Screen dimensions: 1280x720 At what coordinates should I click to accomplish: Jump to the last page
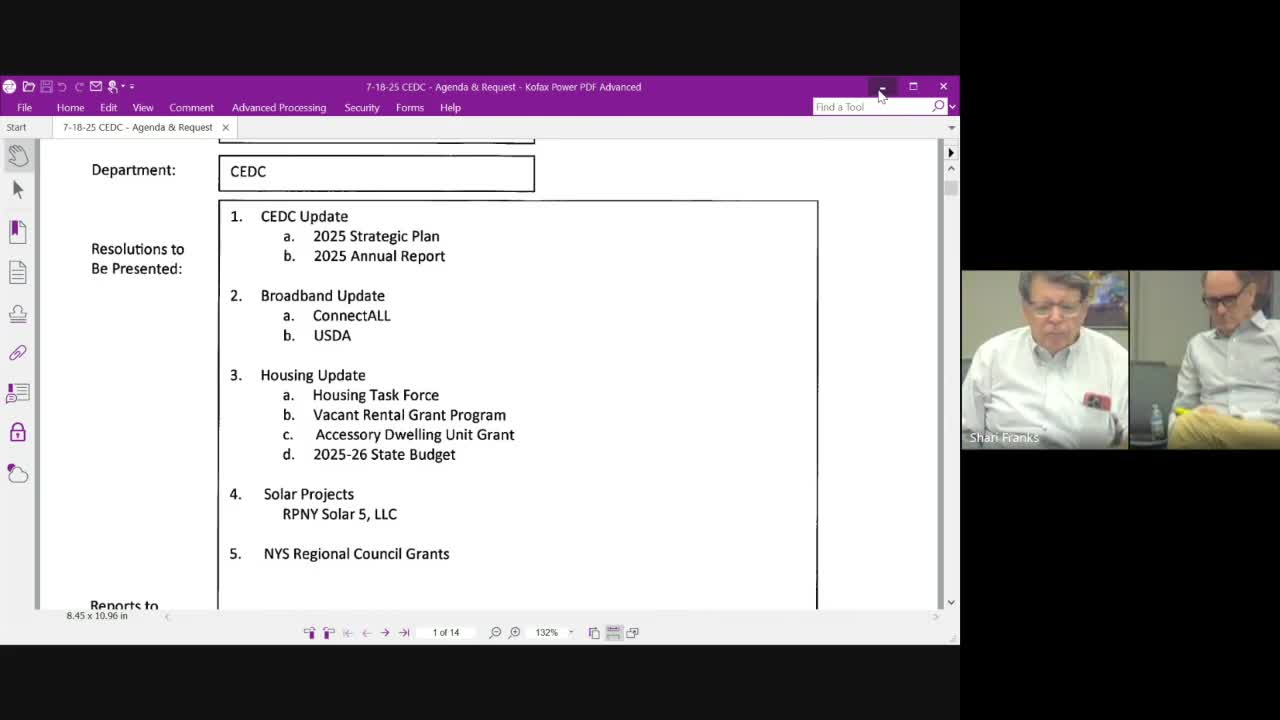(404, 633)
